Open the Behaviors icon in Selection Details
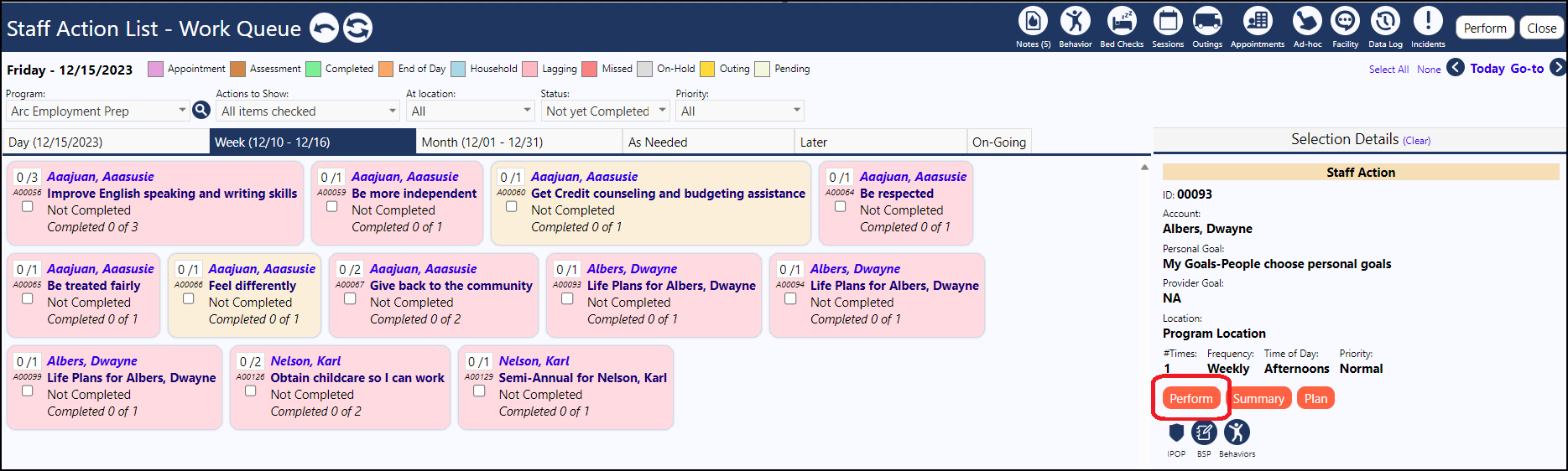1568x471 pixels. (1237, 432)
